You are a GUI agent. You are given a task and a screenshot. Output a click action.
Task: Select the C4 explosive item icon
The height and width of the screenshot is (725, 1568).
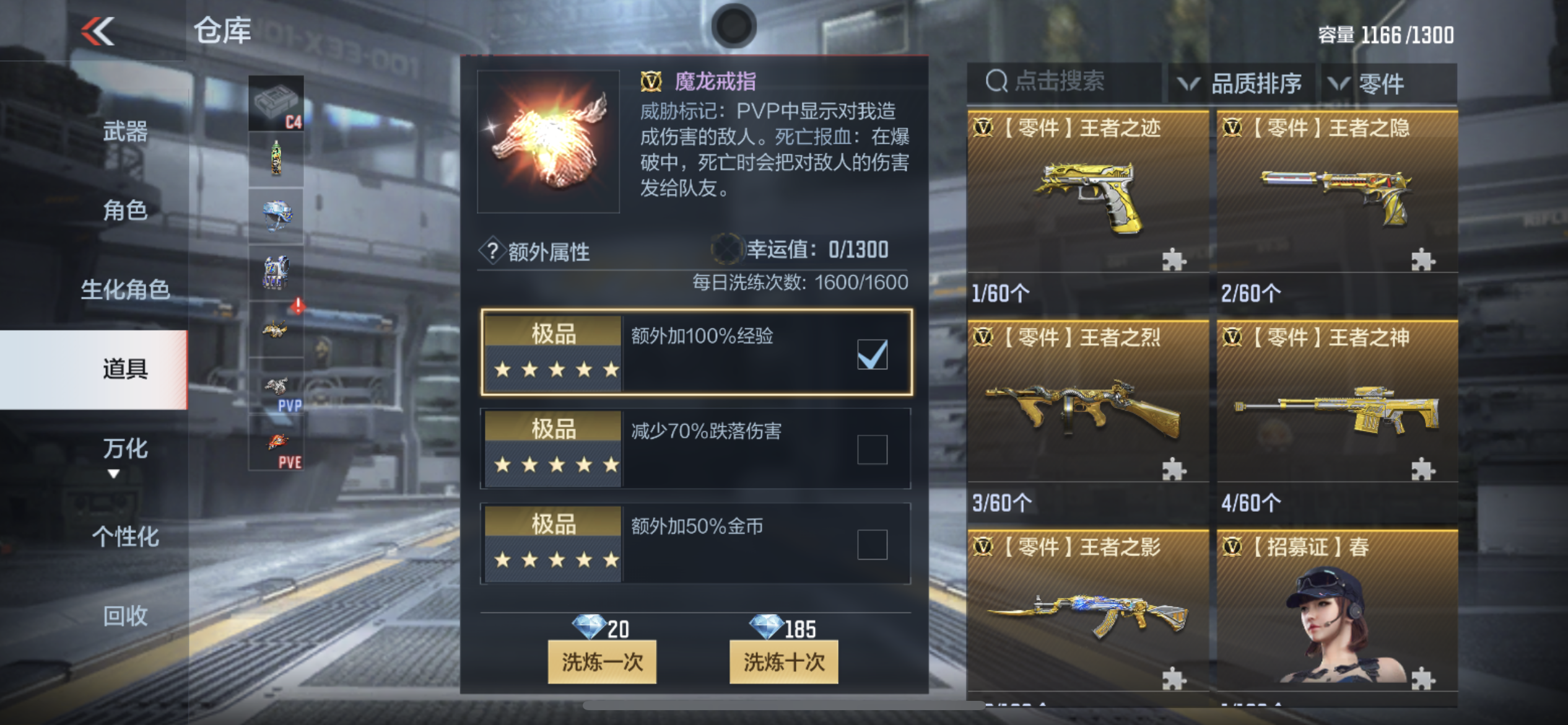[x=276, y=103]
